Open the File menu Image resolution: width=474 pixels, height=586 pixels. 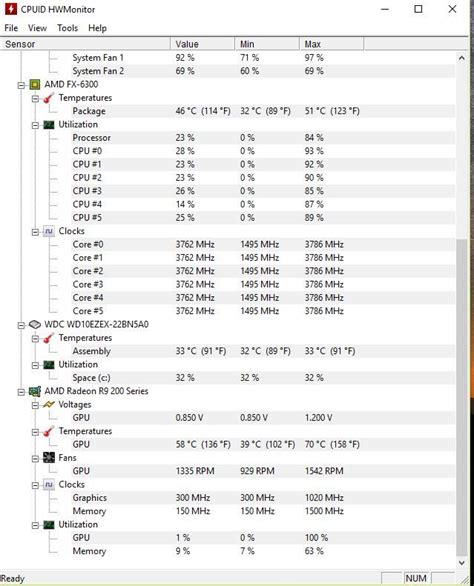[x=11, y=28]
